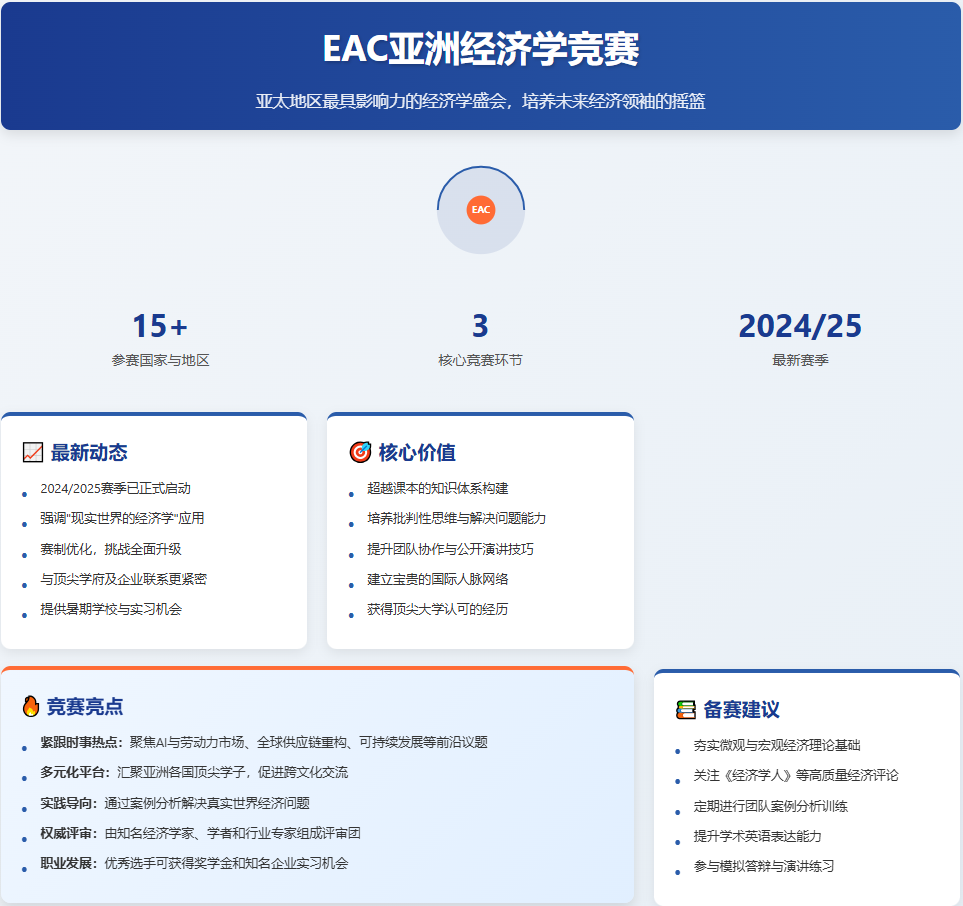Click the chart icon beside 最新动态
The width and height of the screenshot is (963, 906).
pos(33,453)
